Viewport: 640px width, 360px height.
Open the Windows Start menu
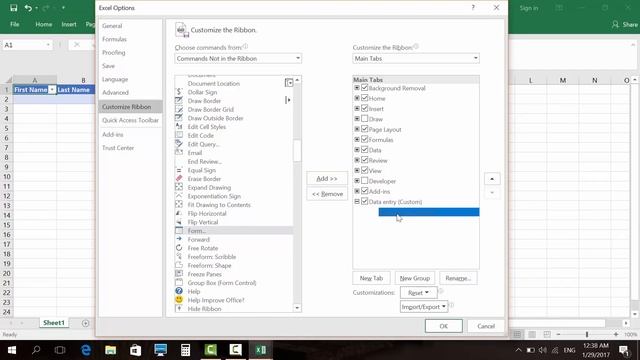[x=11, y=350]
